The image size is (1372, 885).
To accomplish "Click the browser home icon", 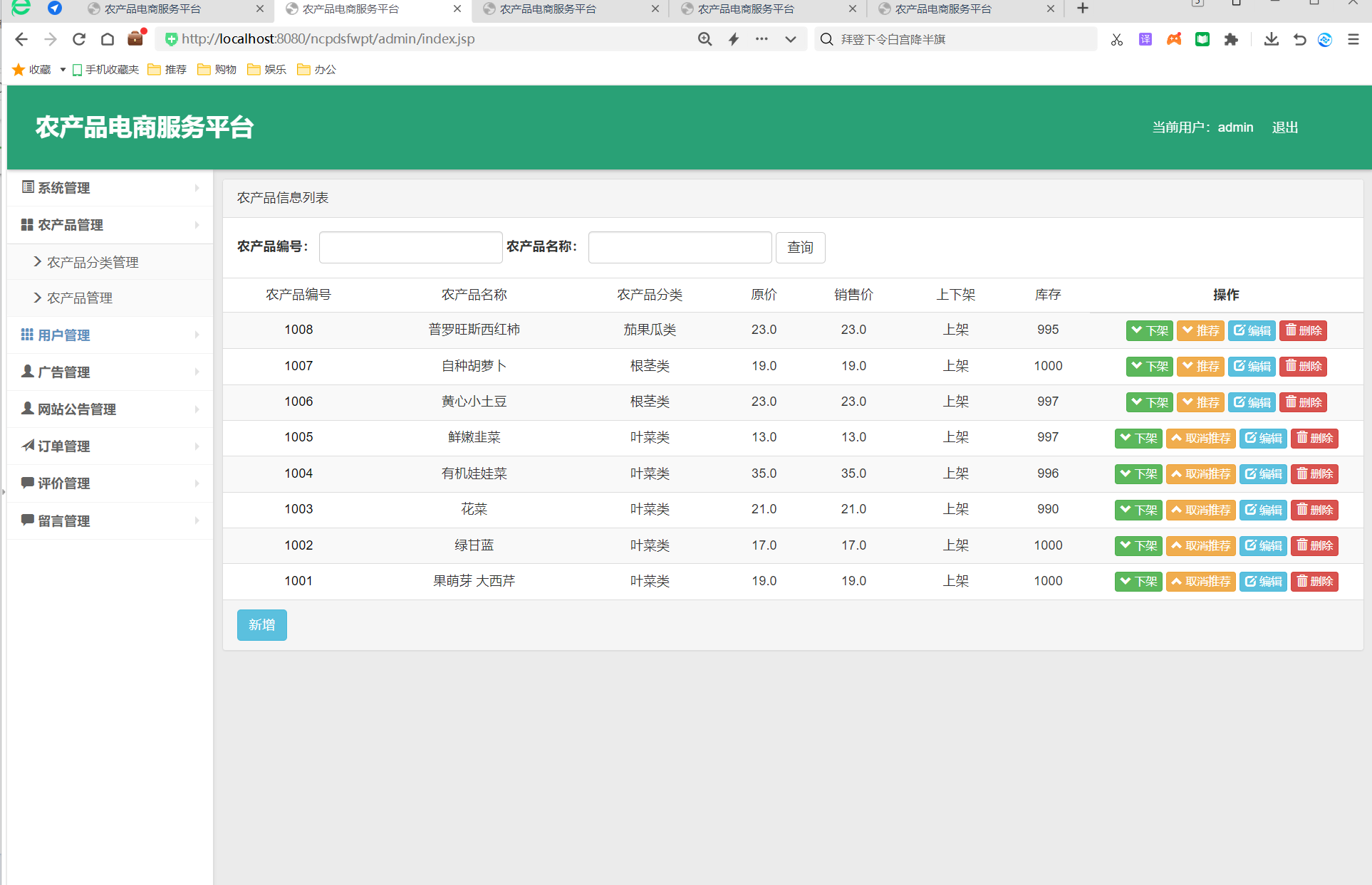I will 107,39.
